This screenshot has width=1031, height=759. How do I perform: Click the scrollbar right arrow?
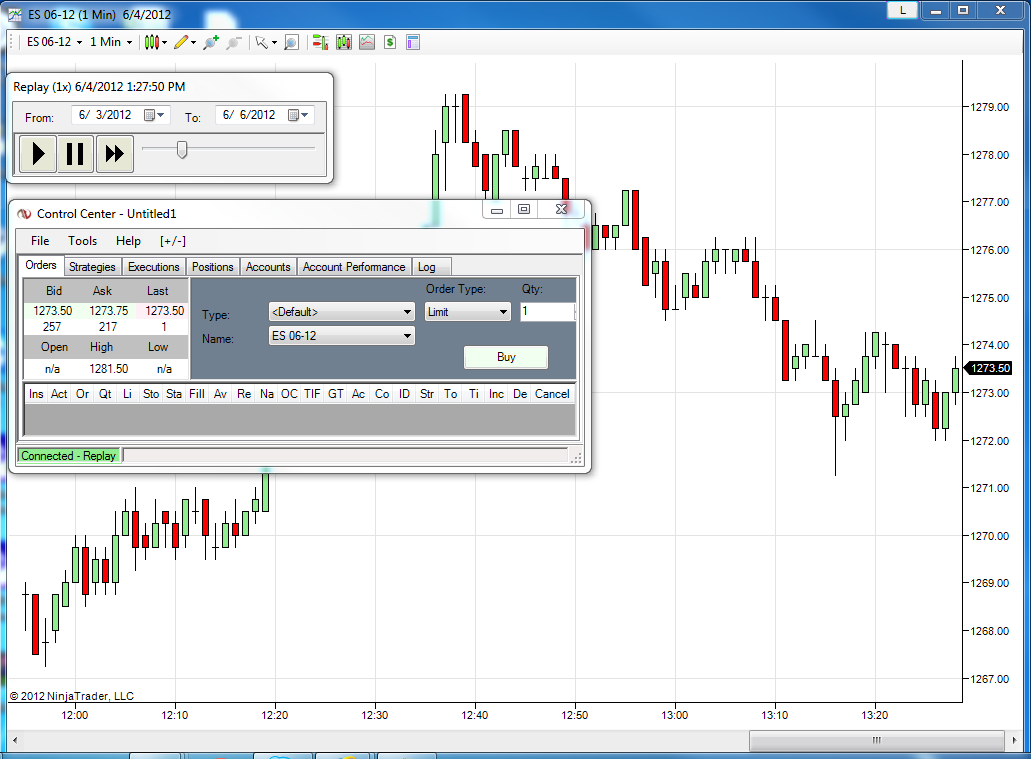tap(1015, 740)
